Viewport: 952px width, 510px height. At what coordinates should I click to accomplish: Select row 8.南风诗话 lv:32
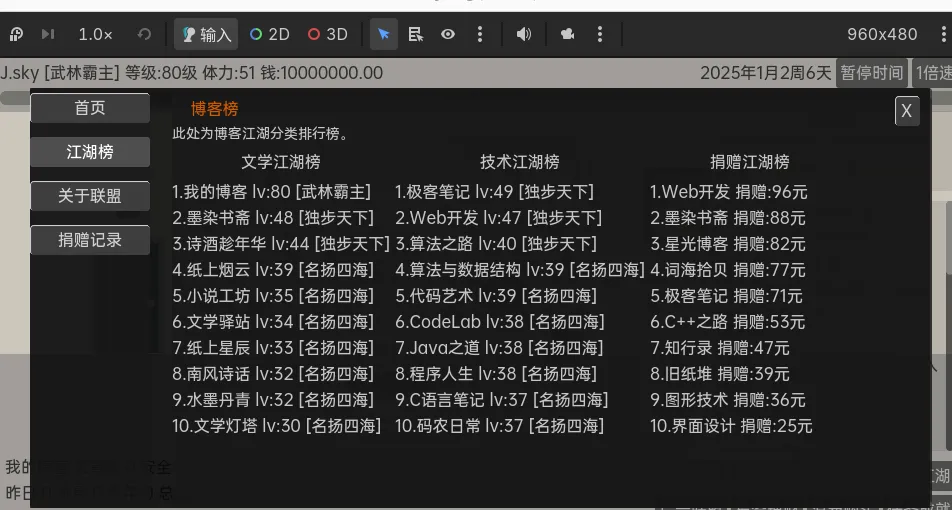273,374
